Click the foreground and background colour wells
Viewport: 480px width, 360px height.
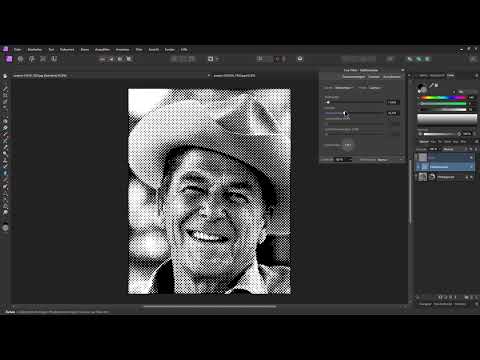[422, 89]
